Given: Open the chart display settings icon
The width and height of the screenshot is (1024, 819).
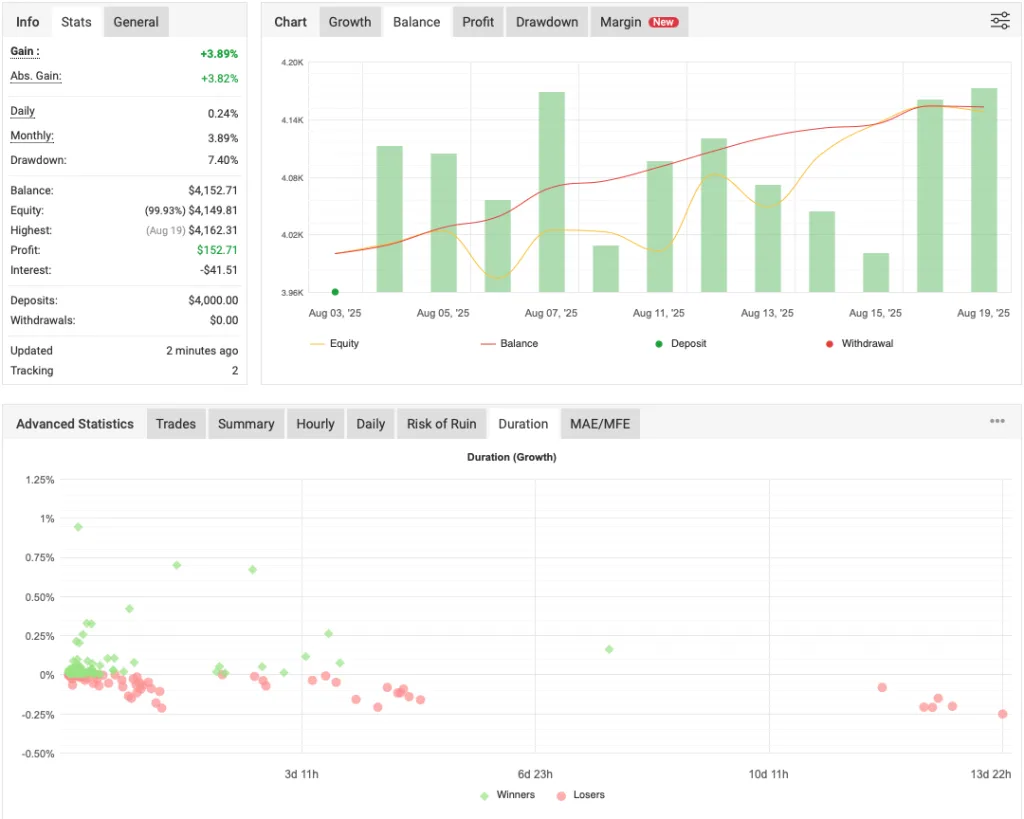Looking at the screenshot, I should pyautogui.click(x=999, y=20).
